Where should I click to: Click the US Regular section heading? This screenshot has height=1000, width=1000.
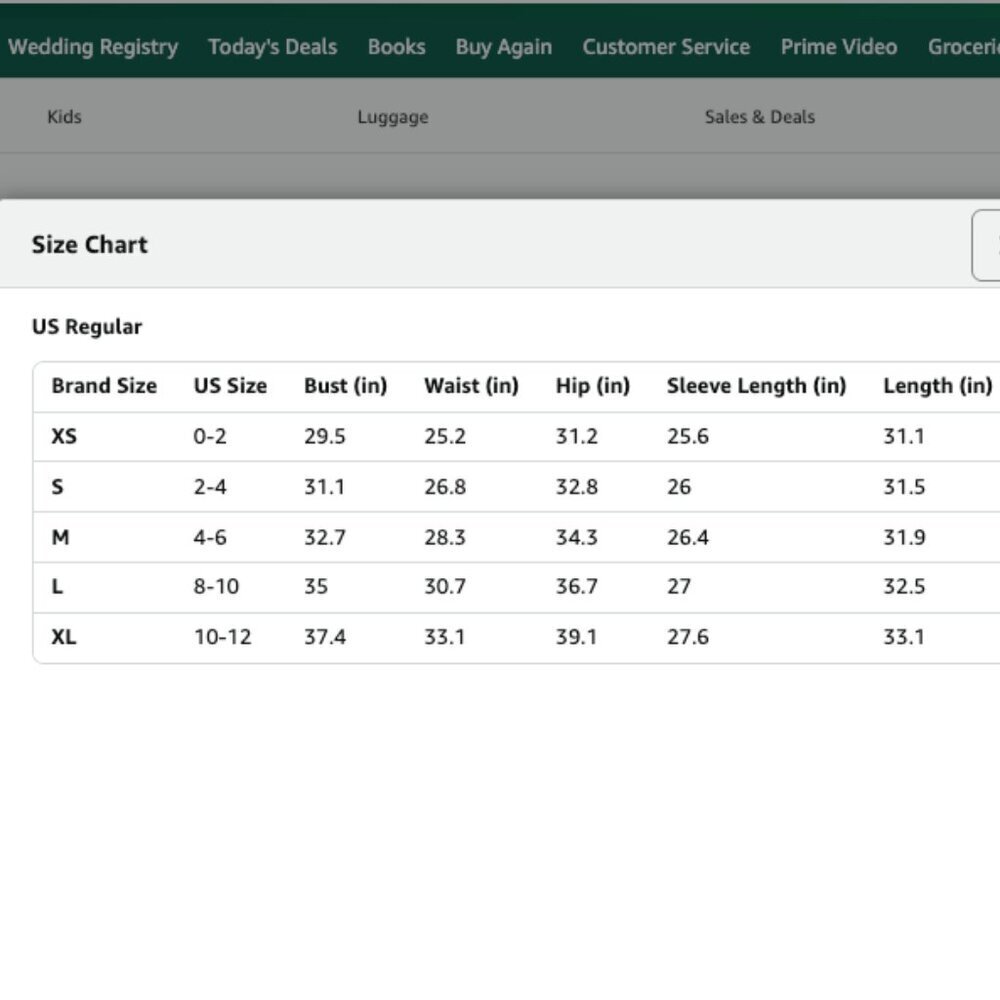pyautogui.click(x=87, y=327)
